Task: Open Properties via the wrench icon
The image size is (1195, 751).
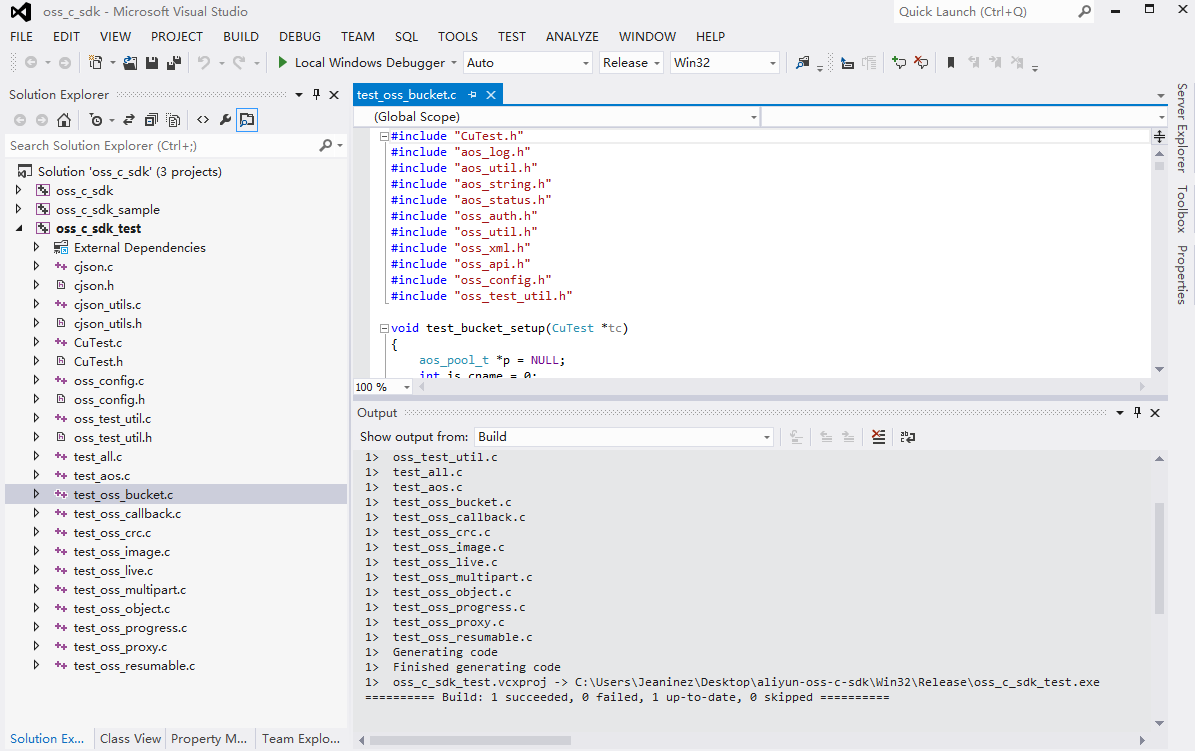Action: point(225,120)
